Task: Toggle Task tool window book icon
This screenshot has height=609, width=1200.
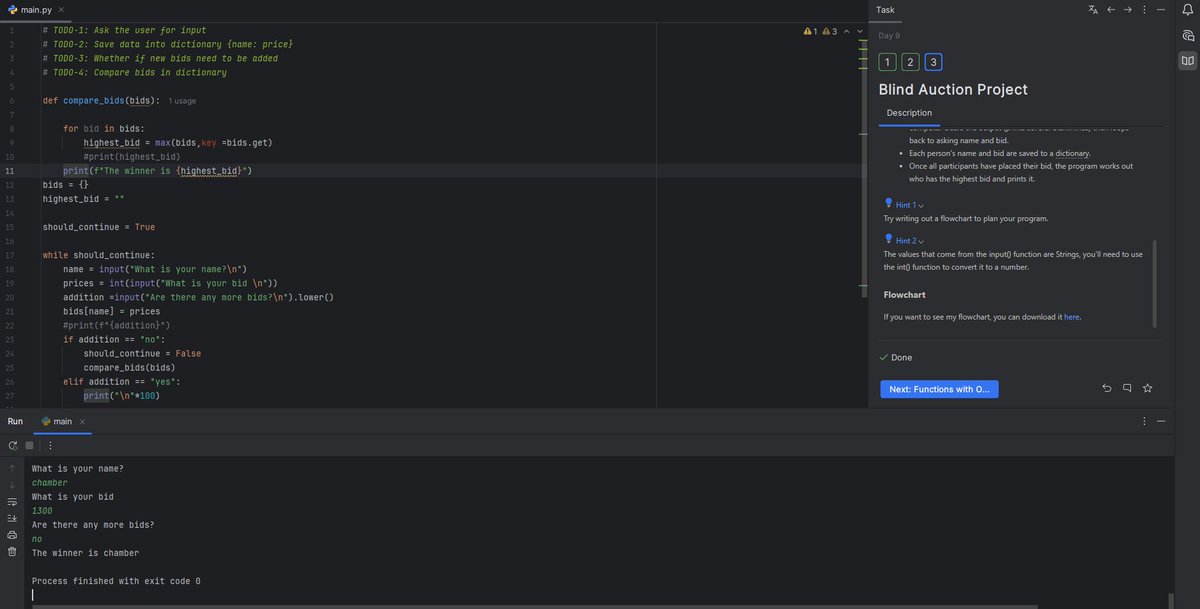Action: (1188, 61)
